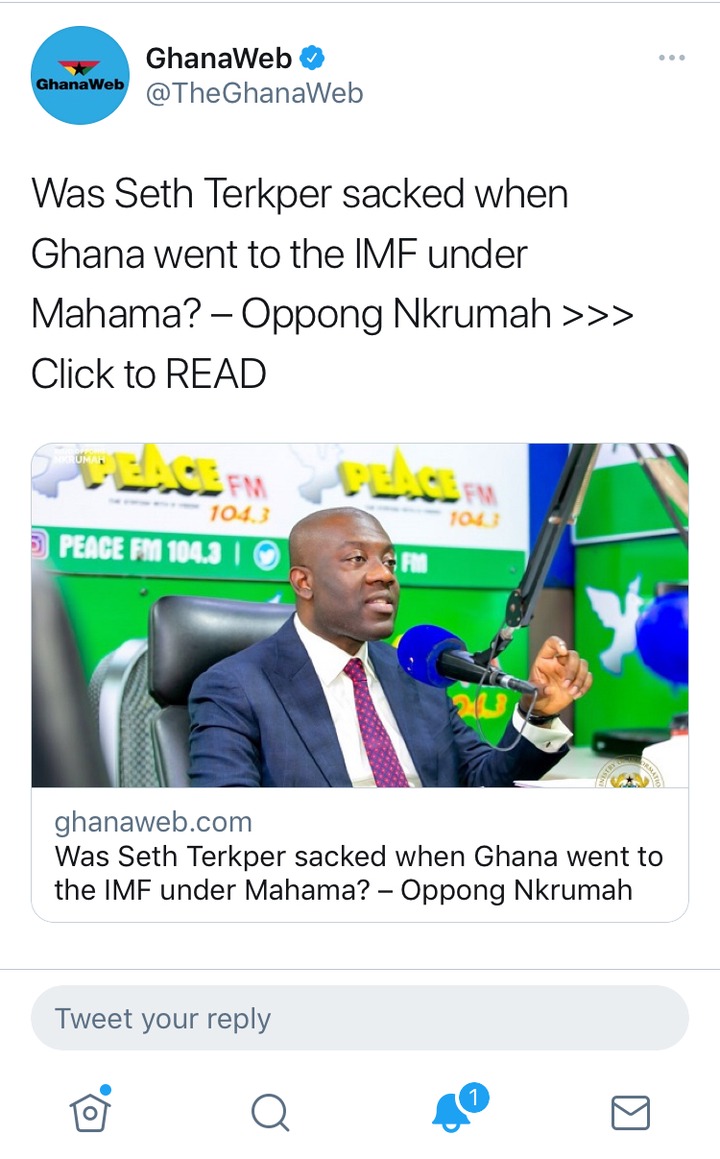Open the Messages envelope tab
Viewport: 720px width, 1159px height.
point(631,1112)
